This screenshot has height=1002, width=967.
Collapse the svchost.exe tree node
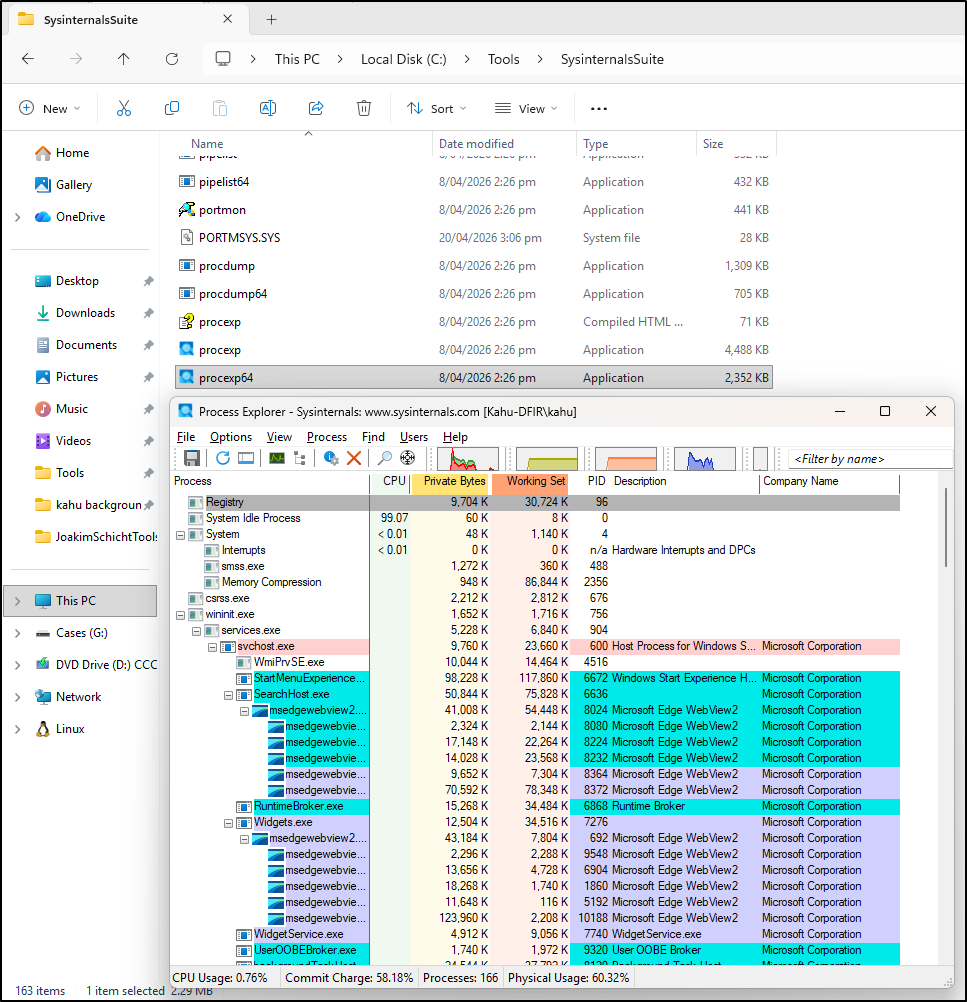point(212,647)
